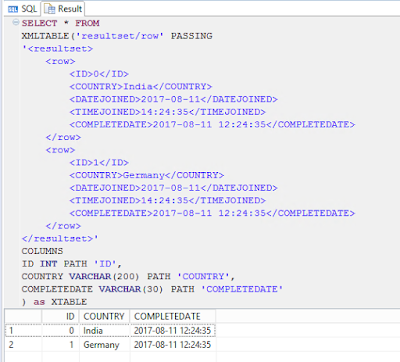Image resolution: width=400 pixels, height=362 pixels.
Task: Click Germany row's 2017-08-11 12:24:35 cell
Action: click(x=172, y=345)
